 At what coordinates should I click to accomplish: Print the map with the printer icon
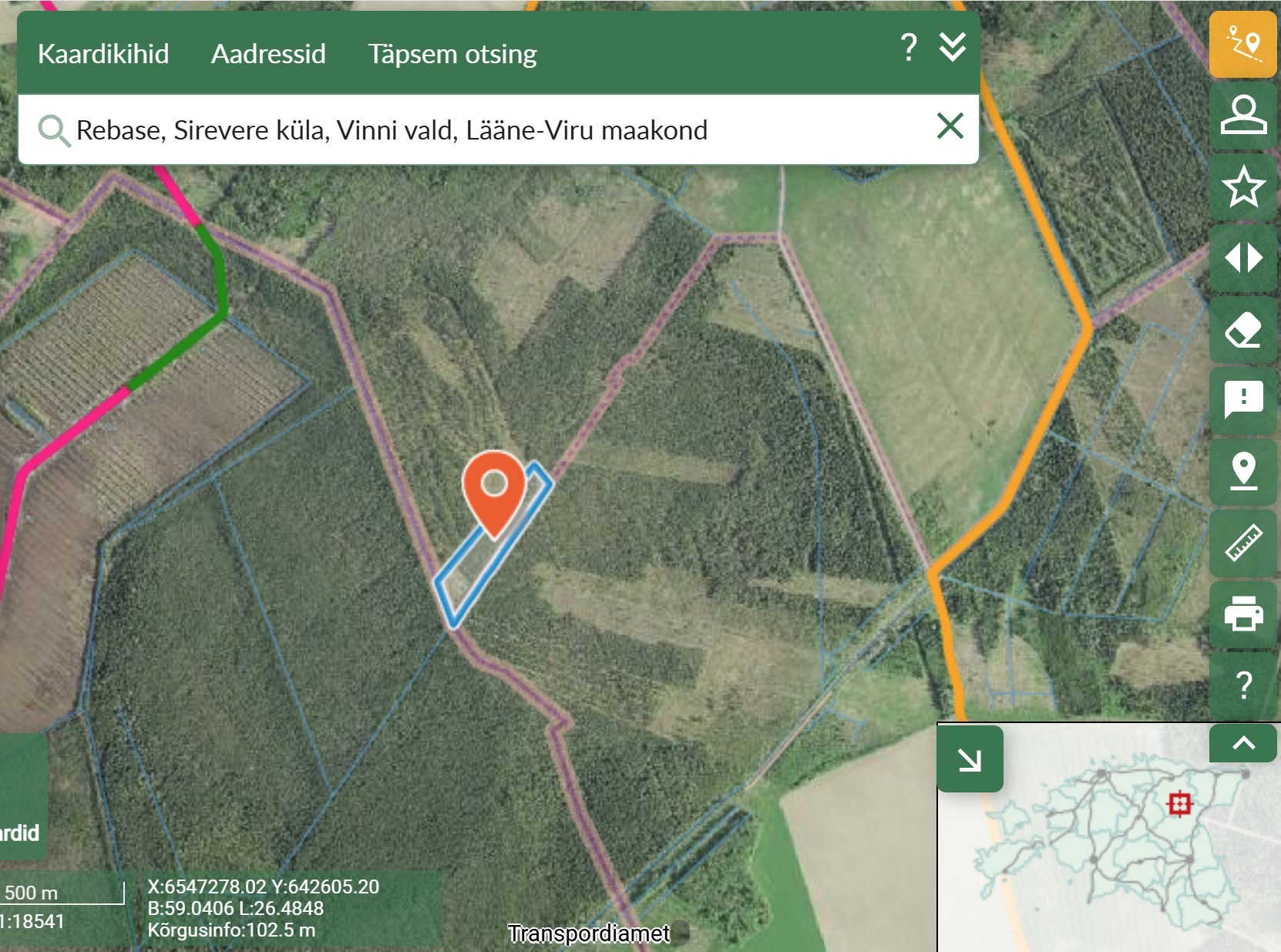click(x=1242, y=614)
